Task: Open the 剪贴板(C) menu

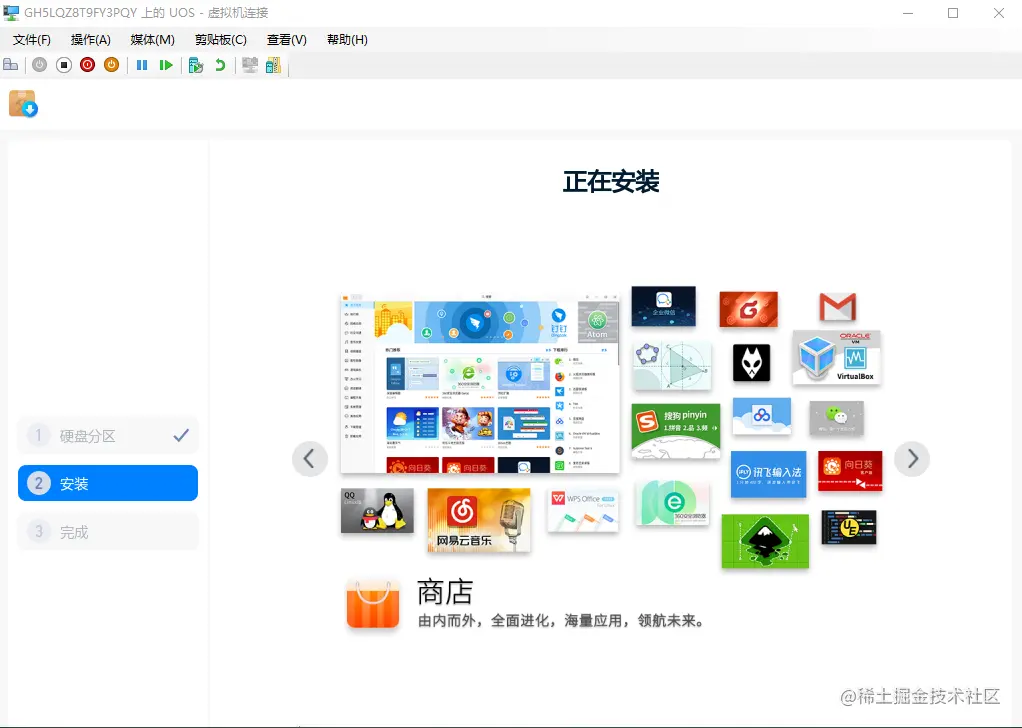Action: tap(221, 40)
